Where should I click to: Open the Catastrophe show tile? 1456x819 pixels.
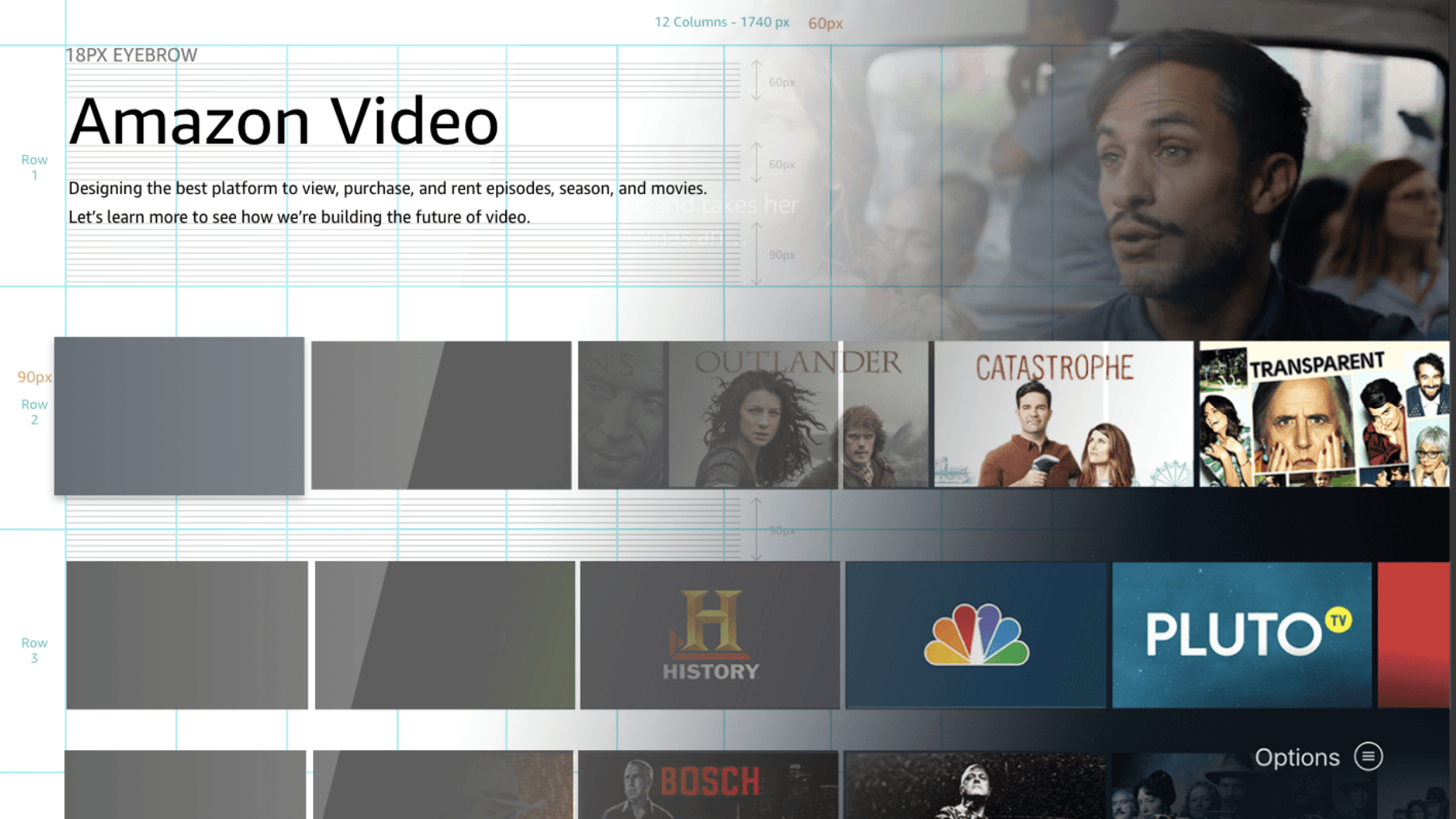point(1064,414)
